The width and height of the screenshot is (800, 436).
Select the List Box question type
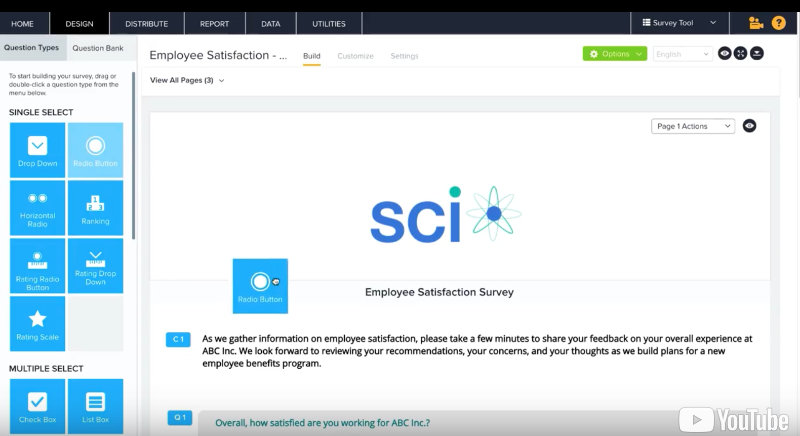point(95,406)
